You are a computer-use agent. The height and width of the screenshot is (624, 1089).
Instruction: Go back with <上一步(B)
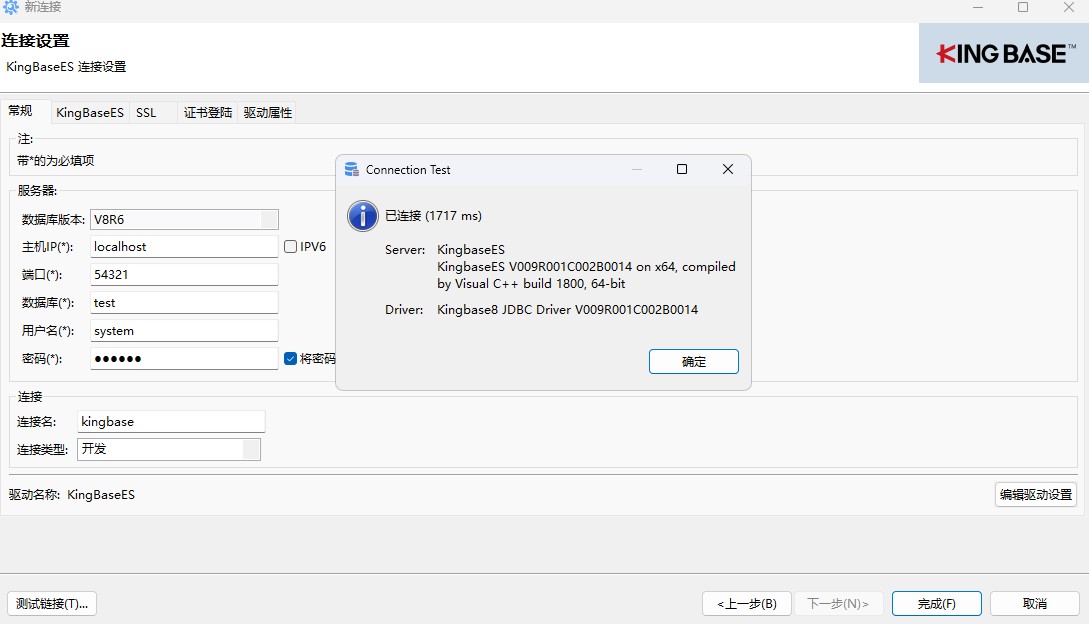[x=747, y=603]
